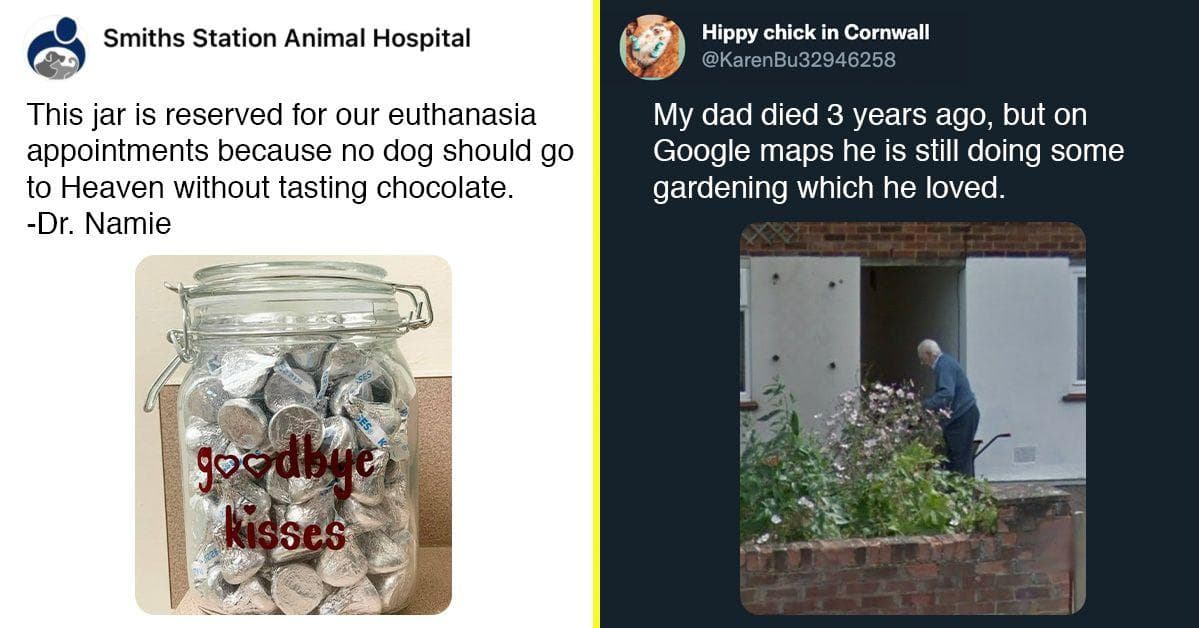Open the Hippy chick in Cornwall display name
1199x628 pixels.
tap(815, 32)
